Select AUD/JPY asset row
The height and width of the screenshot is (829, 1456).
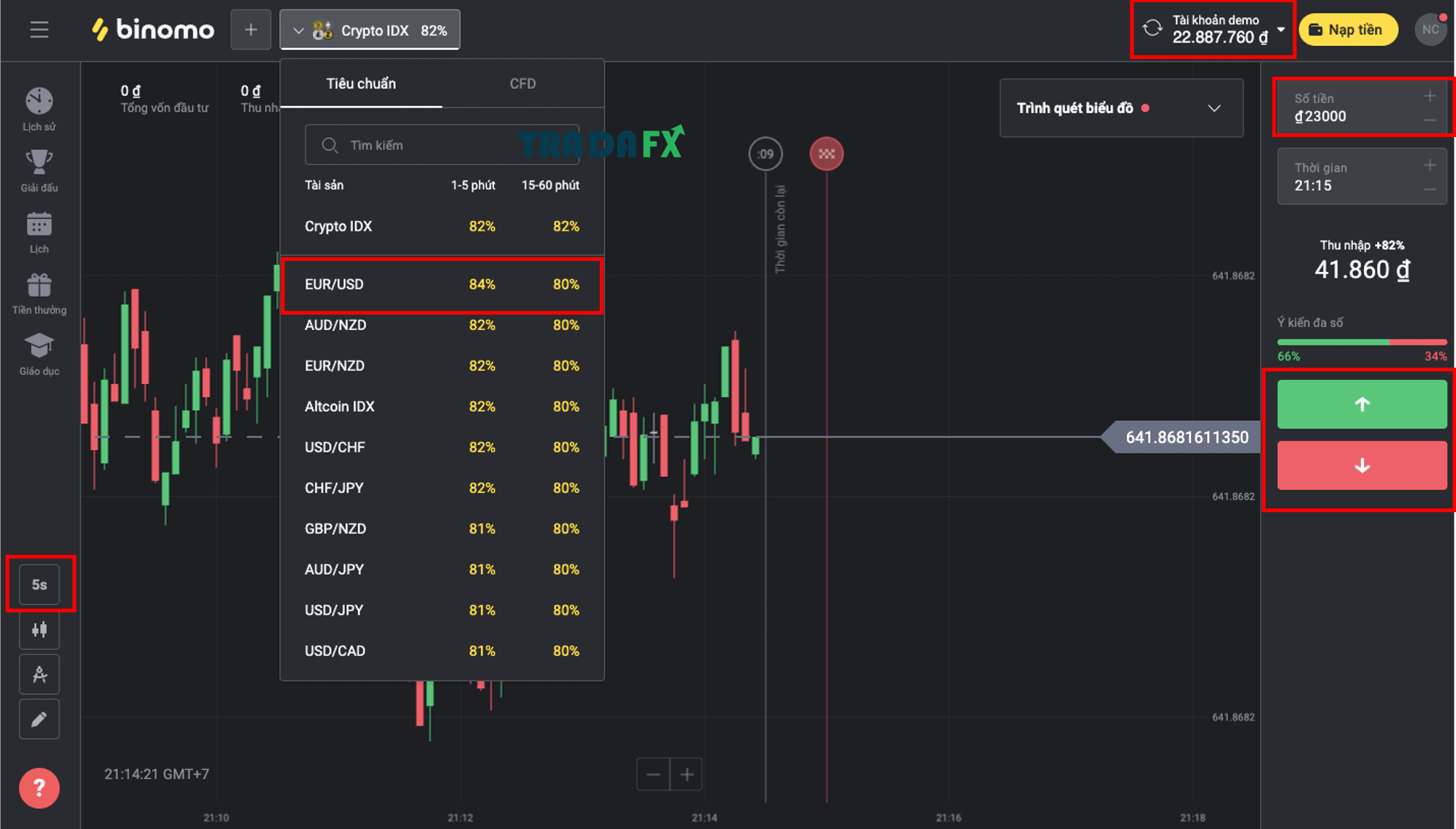click(442, 569)
